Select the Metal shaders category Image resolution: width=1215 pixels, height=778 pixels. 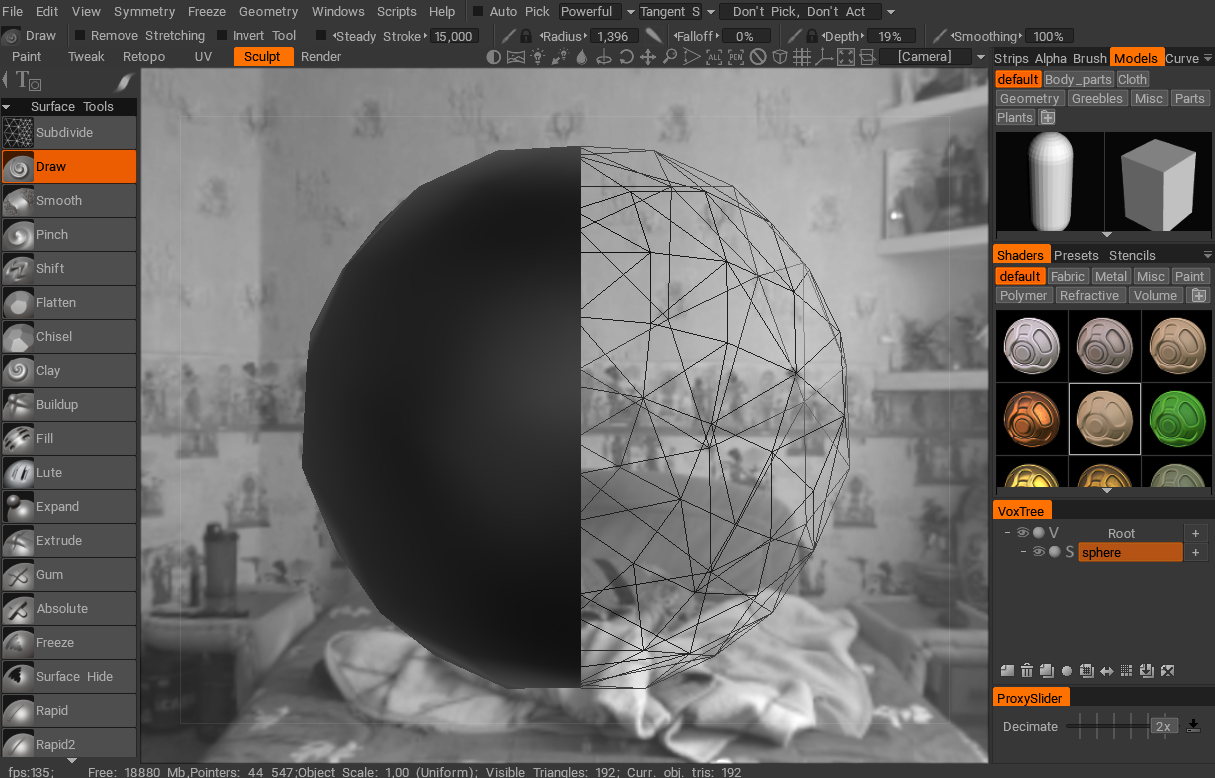coord(1110,276)
